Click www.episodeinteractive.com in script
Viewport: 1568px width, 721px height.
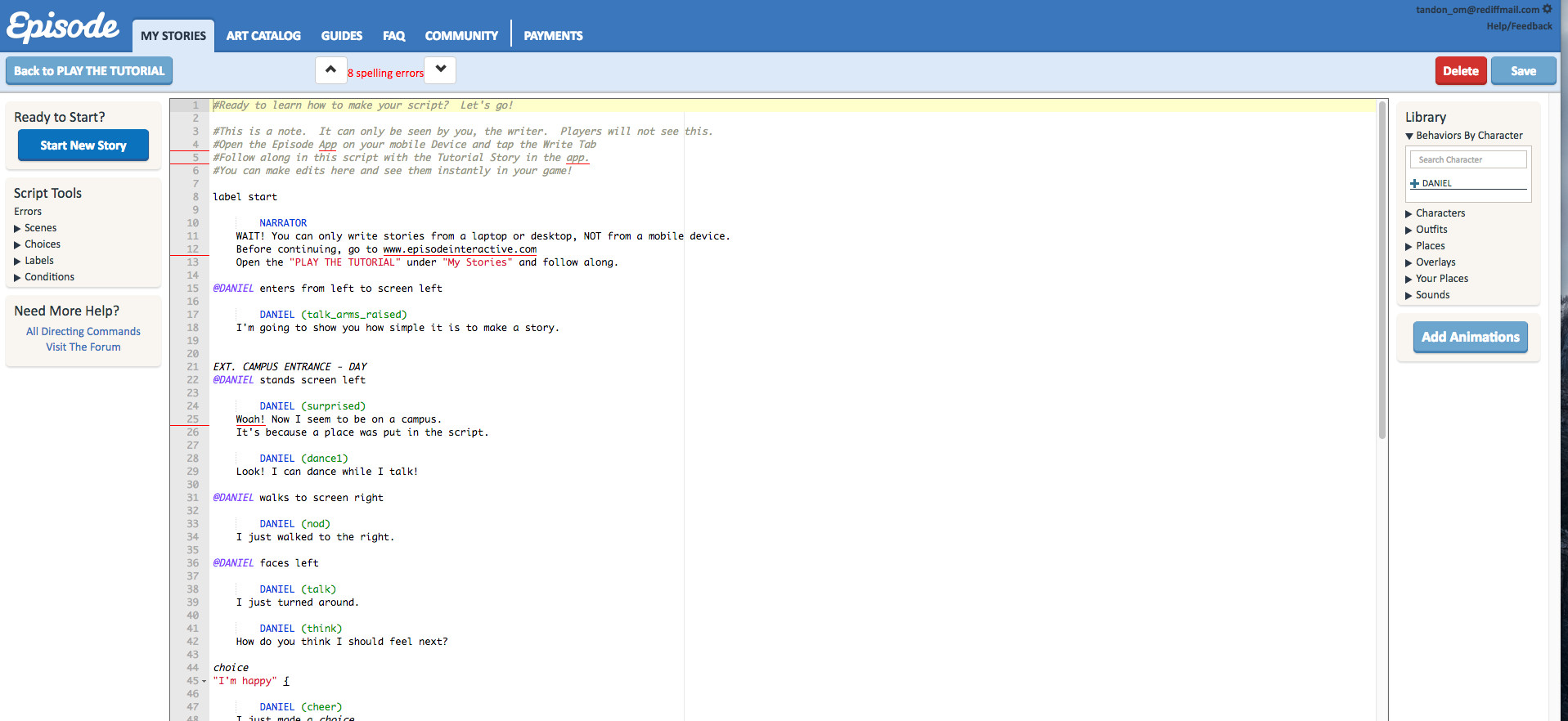pyautogui.click(x=460, y=249)
